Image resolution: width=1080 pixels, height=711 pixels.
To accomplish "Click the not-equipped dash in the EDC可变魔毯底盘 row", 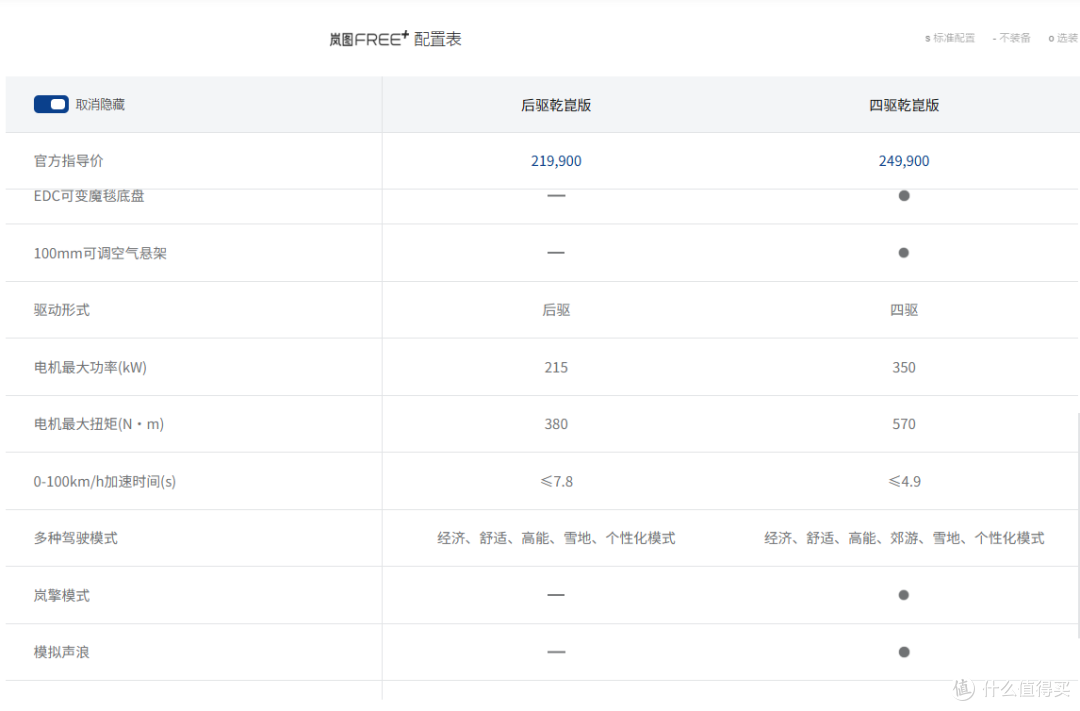I will 556,196.
